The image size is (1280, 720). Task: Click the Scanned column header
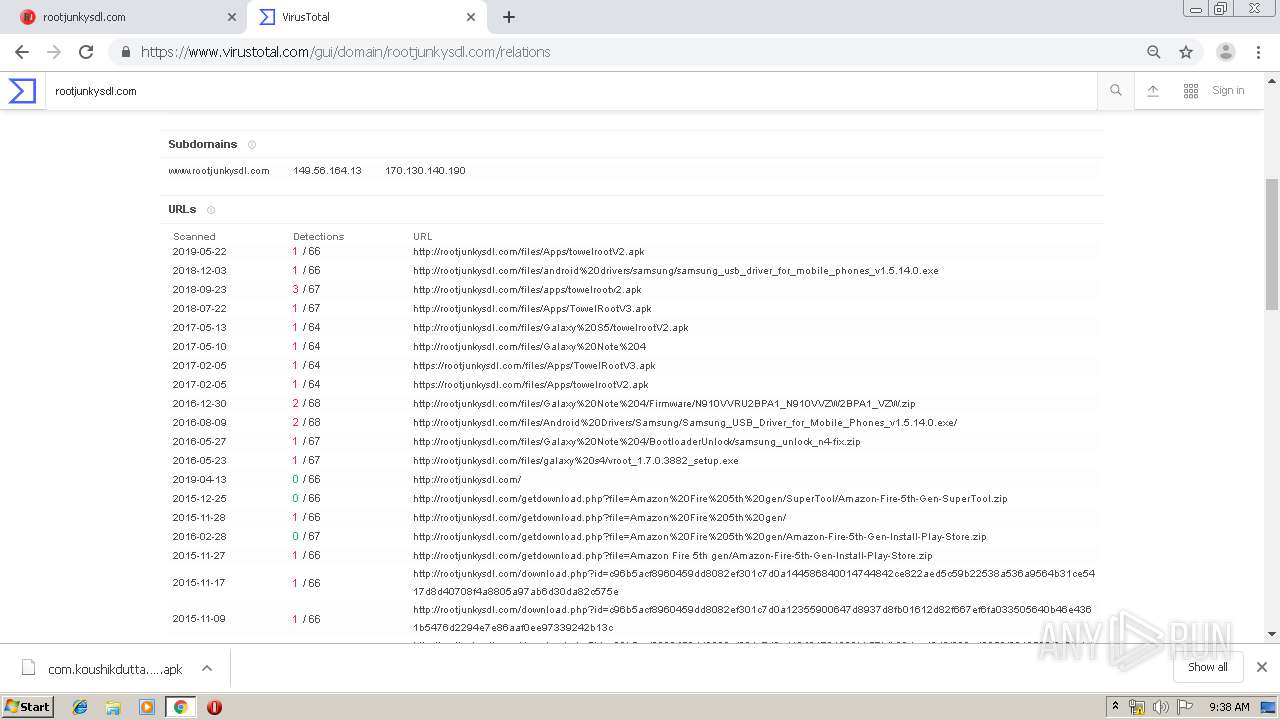pos(194,237)
